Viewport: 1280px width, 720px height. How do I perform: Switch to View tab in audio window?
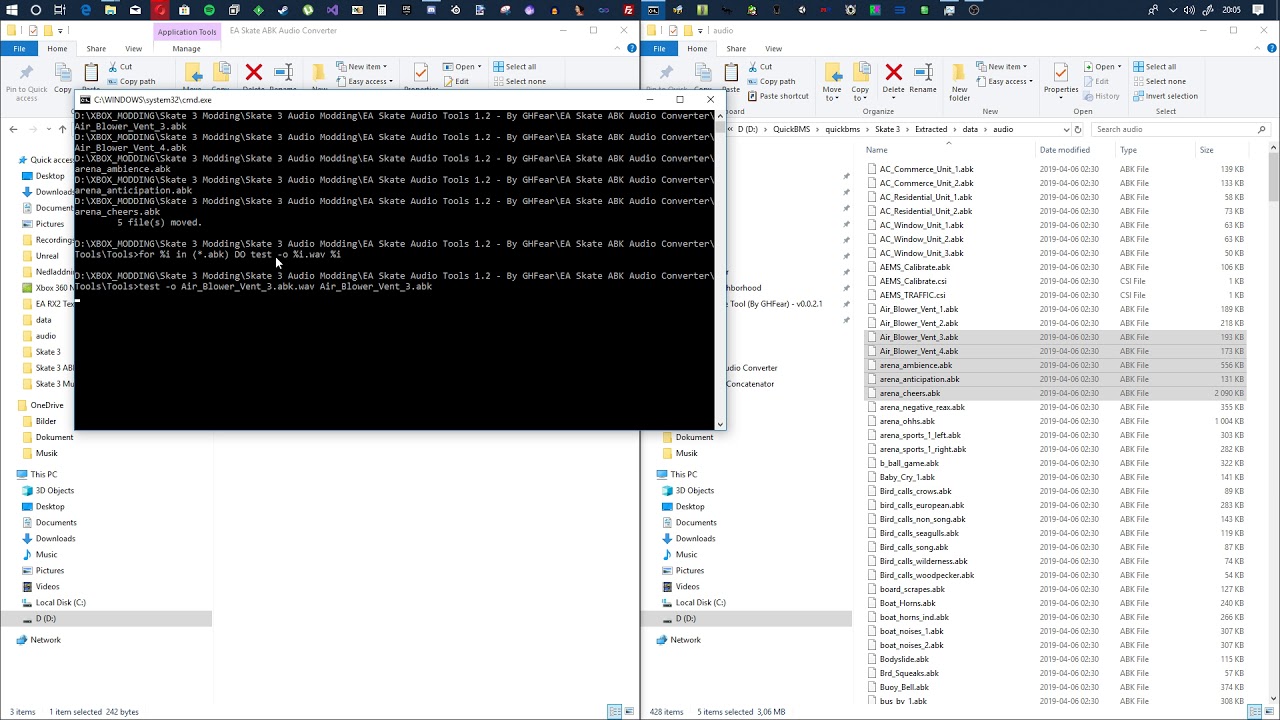pyautogui.click(x=773, y=48)
